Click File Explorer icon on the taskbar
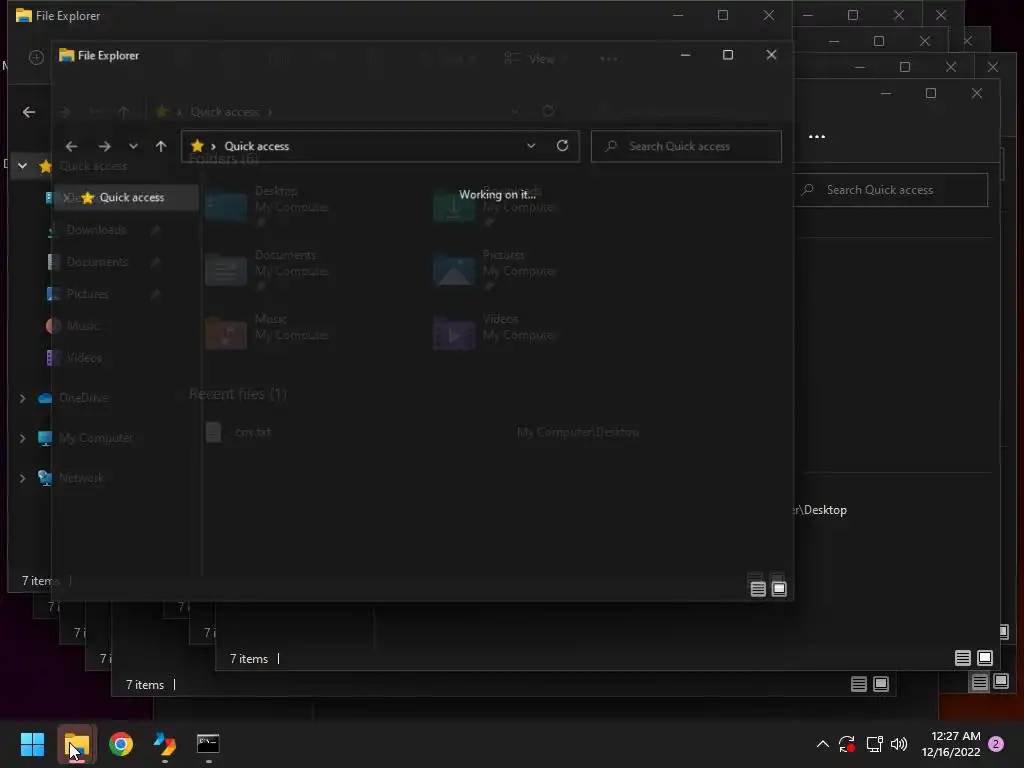This screenshot has width=1024, height=768. tap(77, 744)
